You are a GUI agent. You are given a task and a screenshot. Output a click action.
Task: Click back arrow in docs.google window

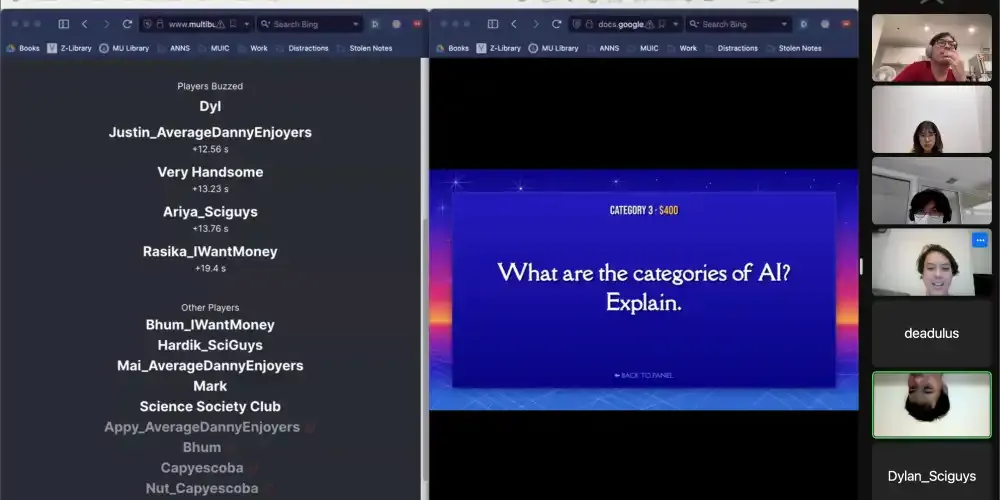[x=513, y=24]
